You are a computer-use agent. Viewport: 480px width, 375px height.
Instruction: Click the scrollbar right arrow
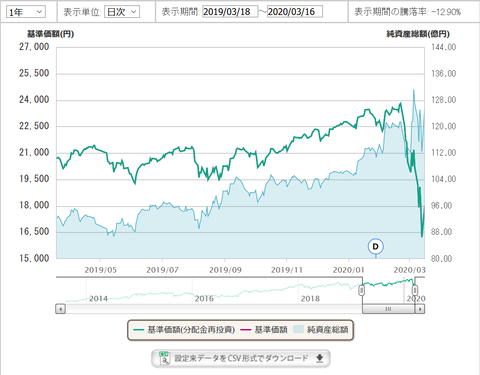click(420, 309)
